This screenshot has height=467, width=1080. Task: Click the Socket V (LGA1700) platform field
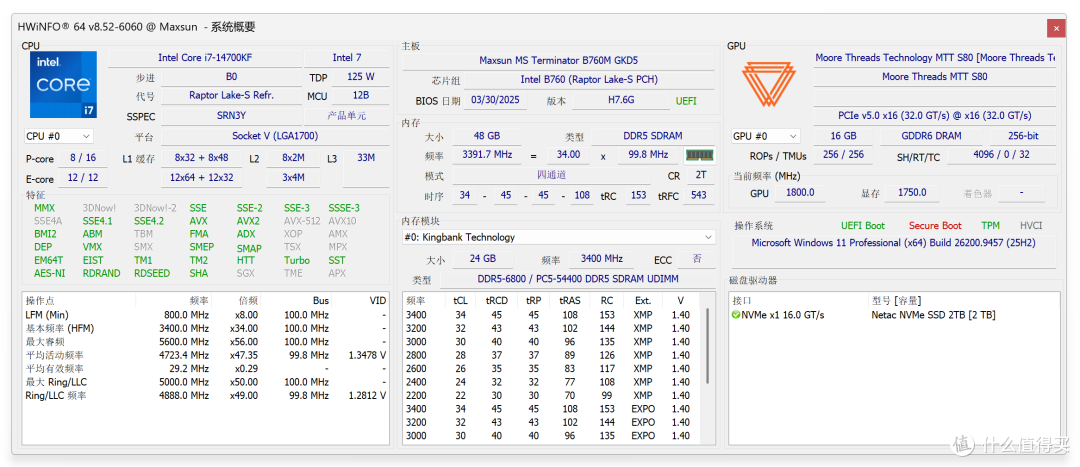click(x=275, y=136)
